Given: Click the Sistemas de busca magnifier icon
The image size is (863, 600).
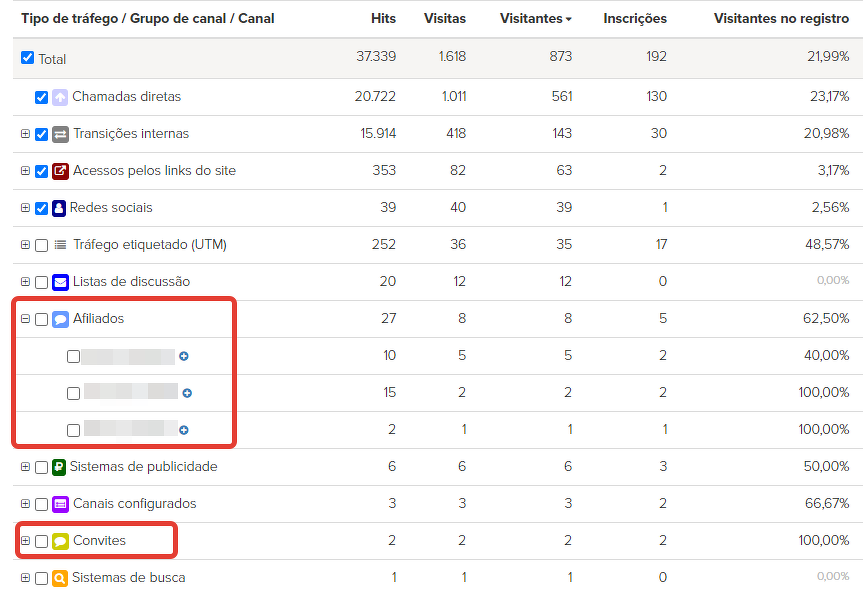Looking at the screenshot, I should (59, 578).
